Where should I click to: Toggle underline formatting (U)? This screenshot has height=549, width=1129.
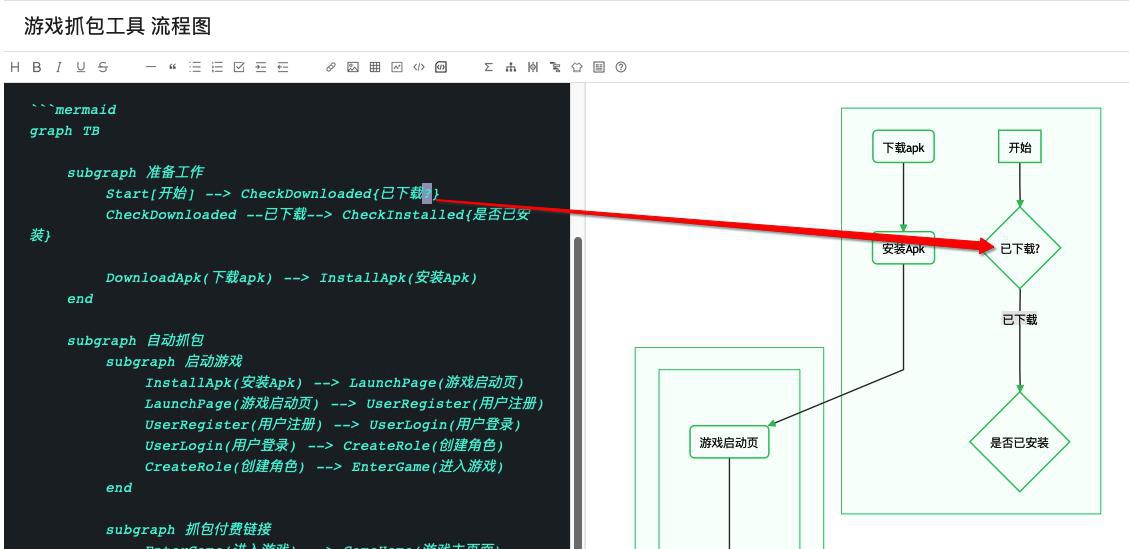pos(81,67)
